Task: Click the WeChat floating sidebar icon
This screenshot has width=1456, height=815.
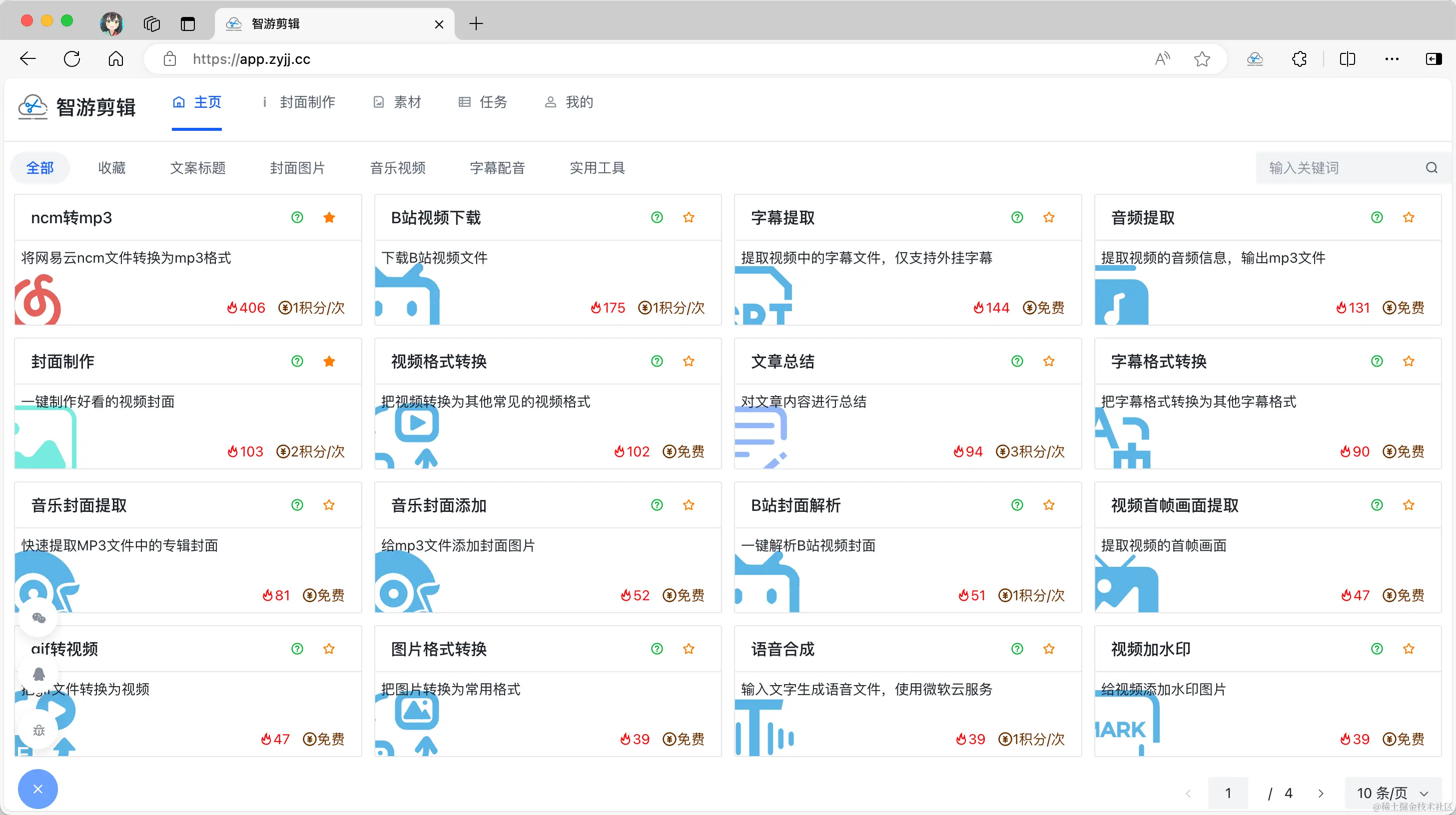Action: pyautogui.click(x=38, y=618)
